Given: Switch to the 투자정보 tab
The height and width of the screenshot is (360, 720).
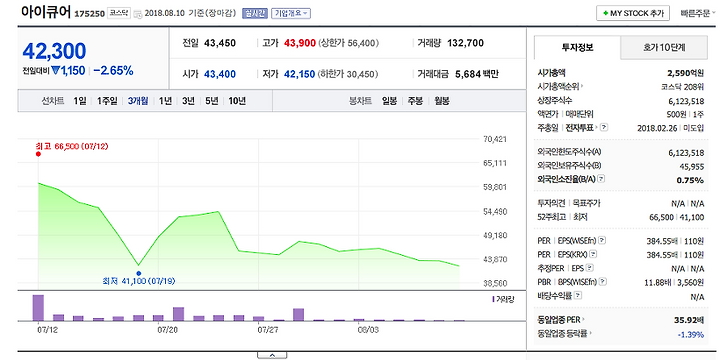Looking at the screenshot, I should coord(577,47).
